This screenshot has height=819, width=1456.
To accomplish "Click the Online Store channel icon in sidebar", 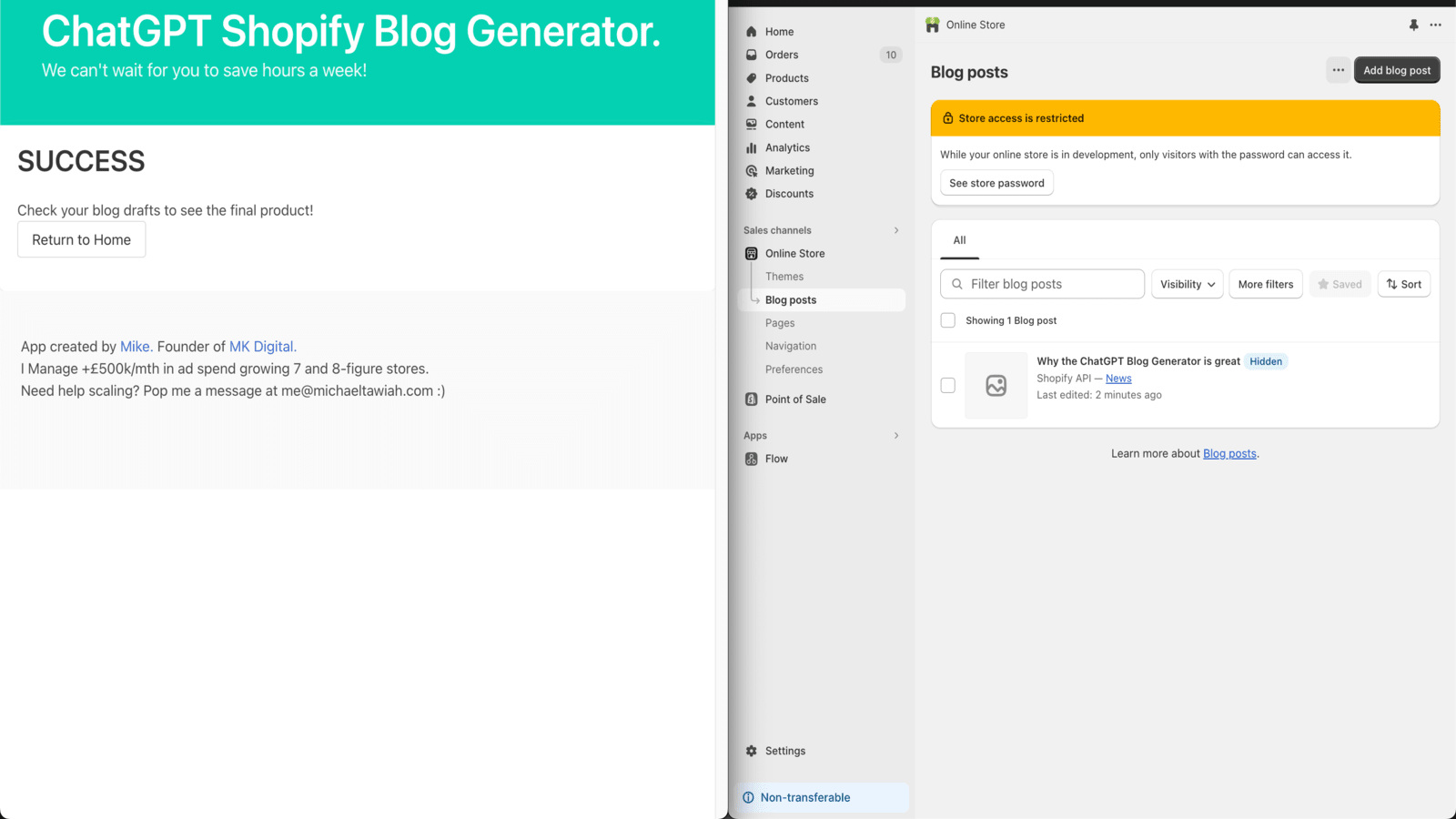I will tap(752, 254).
